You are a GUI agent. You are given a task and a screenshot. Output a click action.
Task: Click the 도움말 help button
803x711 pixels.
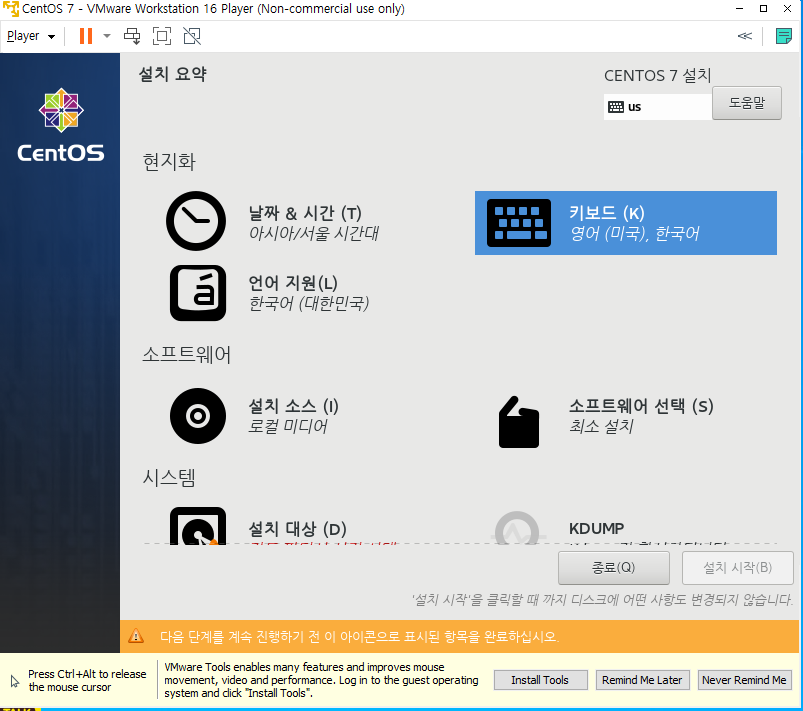click(x=747, y=103)
